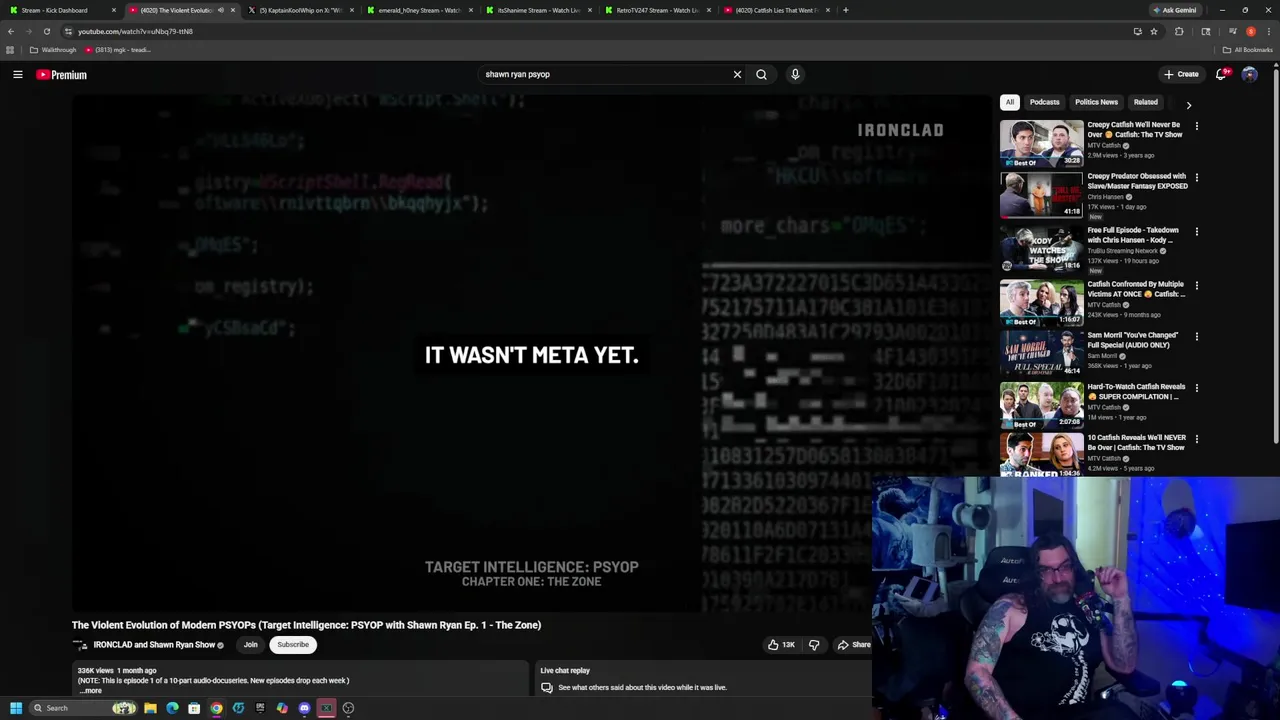Select the Related filter chip

click(1146, 102)
